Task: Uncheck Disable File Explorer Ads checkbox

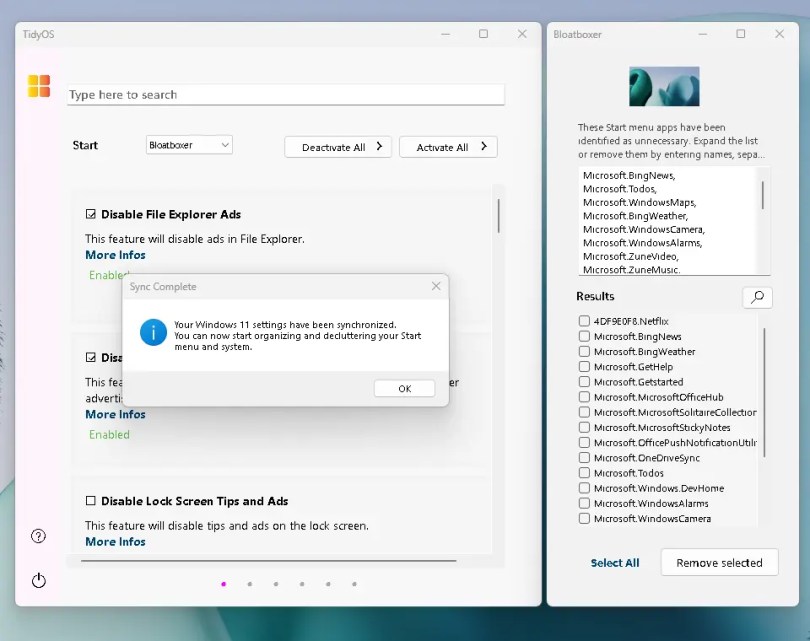Action: pos(90,214)
